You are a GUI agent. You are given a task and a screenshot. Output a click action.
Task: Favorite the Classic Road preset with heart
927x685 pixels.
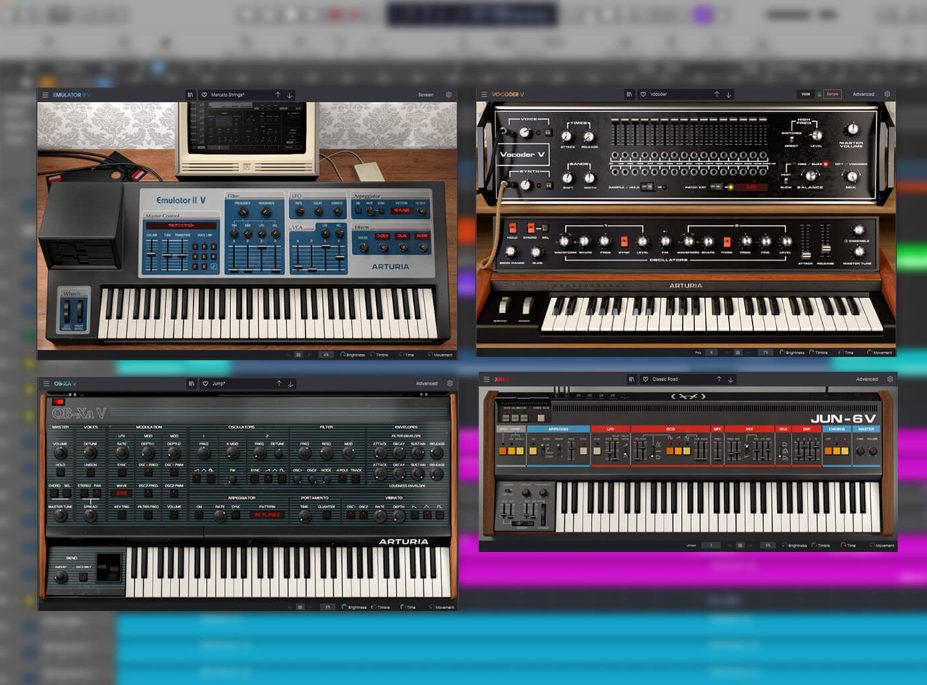point(646,379)
